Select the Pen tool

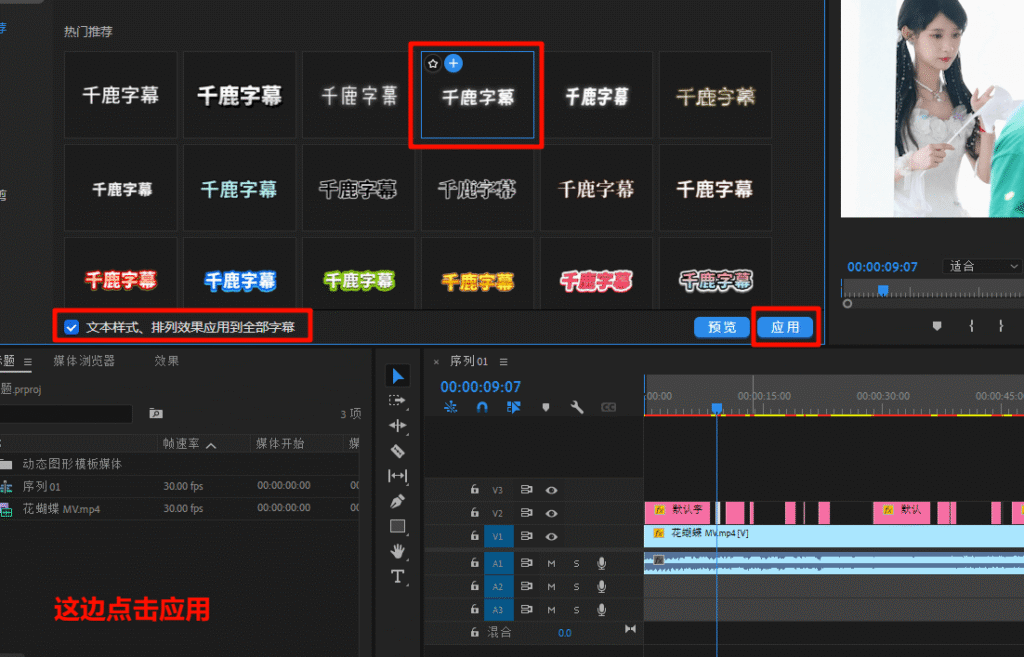pyautogui.click(x=398, y=501)
